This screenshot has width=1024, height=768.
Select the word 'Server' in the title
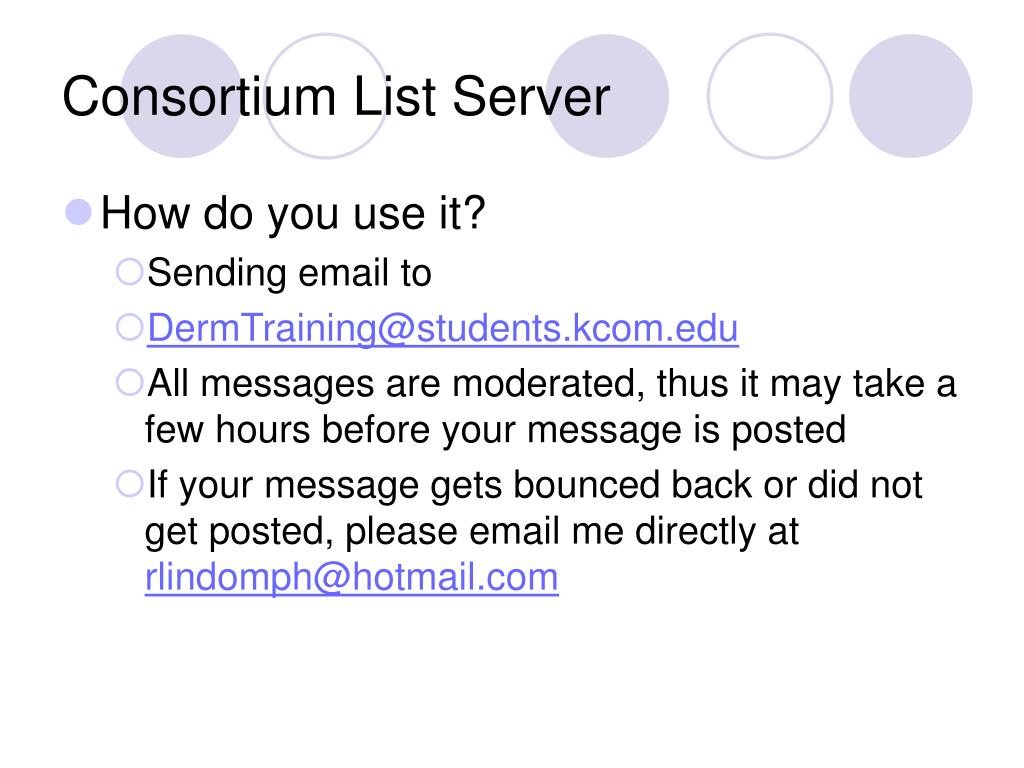(x=531, y=97)
